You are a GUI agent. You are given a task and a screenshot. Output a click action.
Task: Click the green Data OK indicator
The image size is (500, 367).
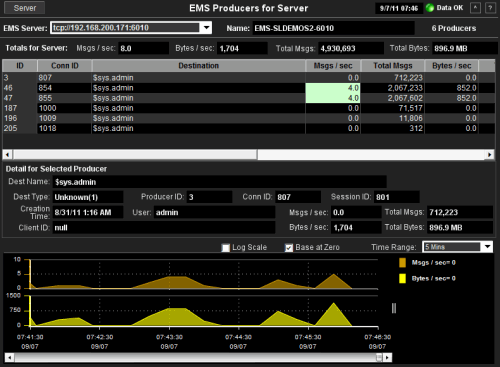[x=430, y=8]
